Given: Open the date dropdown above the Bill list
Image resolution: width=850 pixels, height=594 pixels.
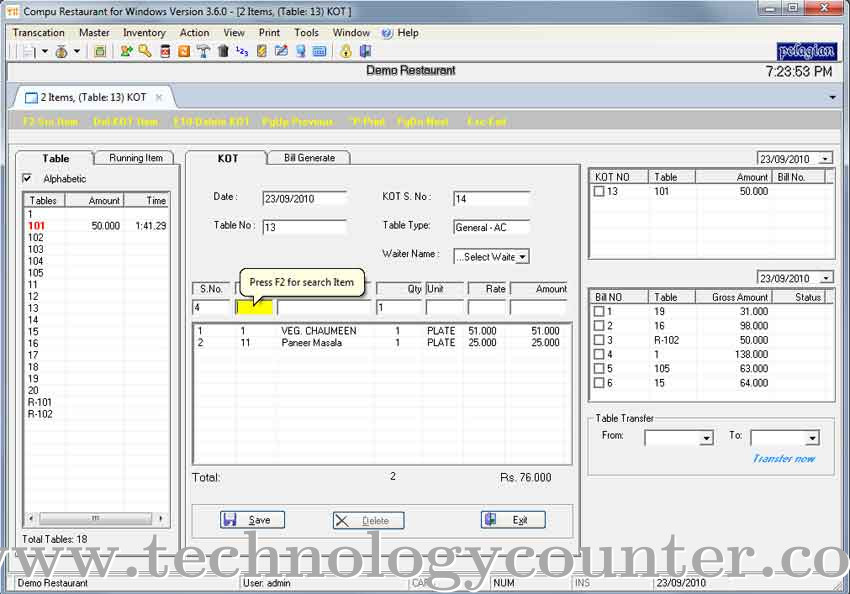Looking at the screenshot, I should click(826, 278).
